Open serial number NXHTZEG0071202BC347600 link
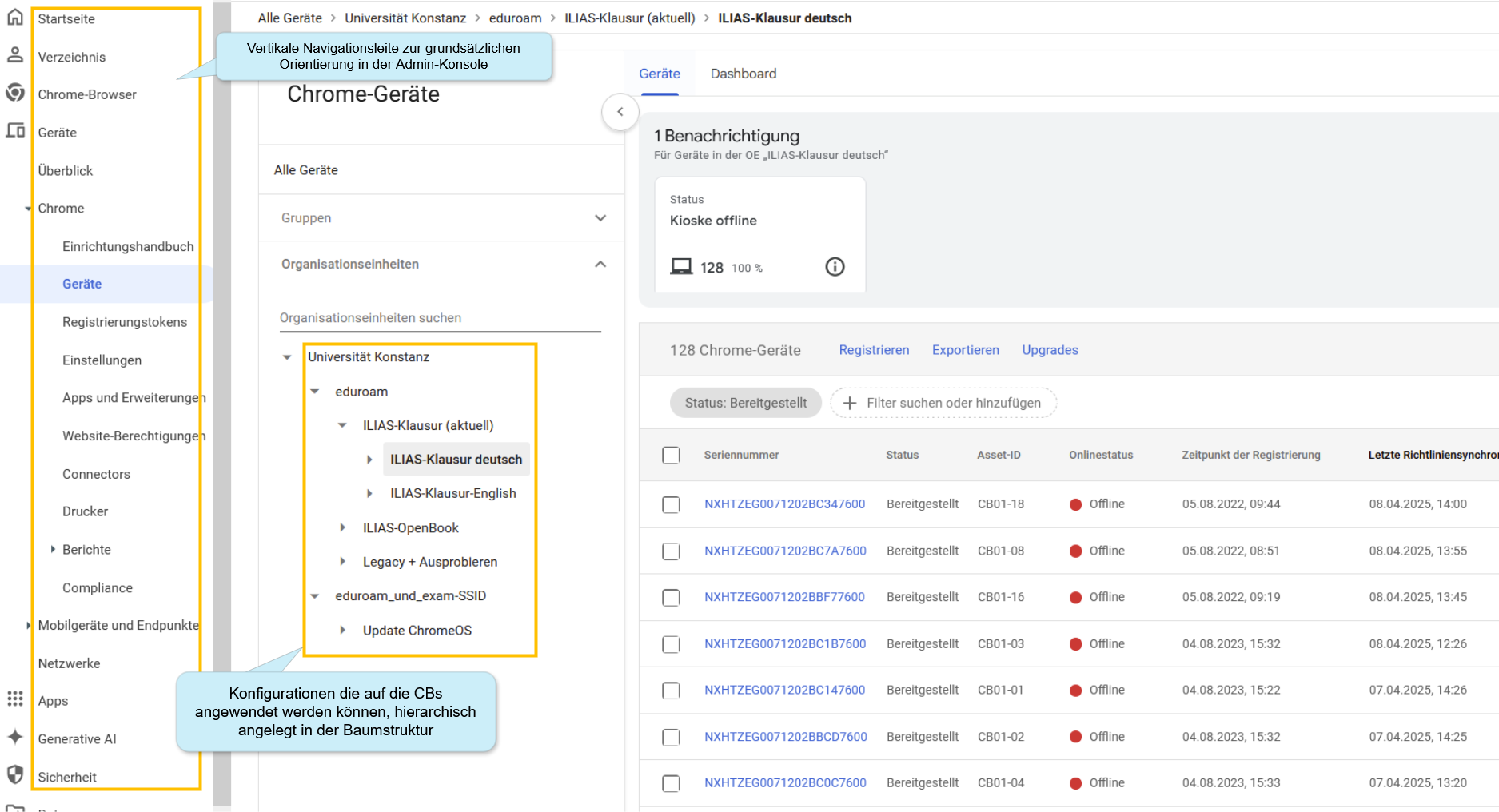Viewport: 1499px width, 812px height. tap(784, 504)
